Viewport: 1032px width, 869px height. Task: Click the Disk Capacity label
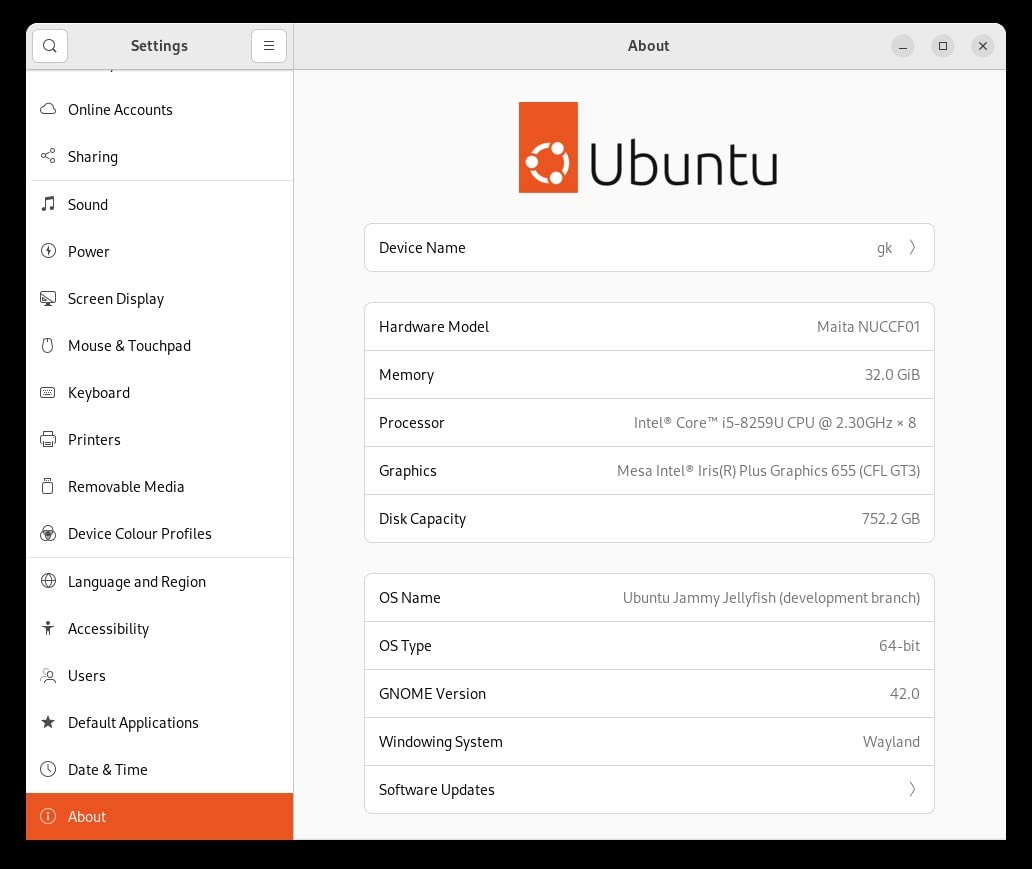click(x=422, y=519)
